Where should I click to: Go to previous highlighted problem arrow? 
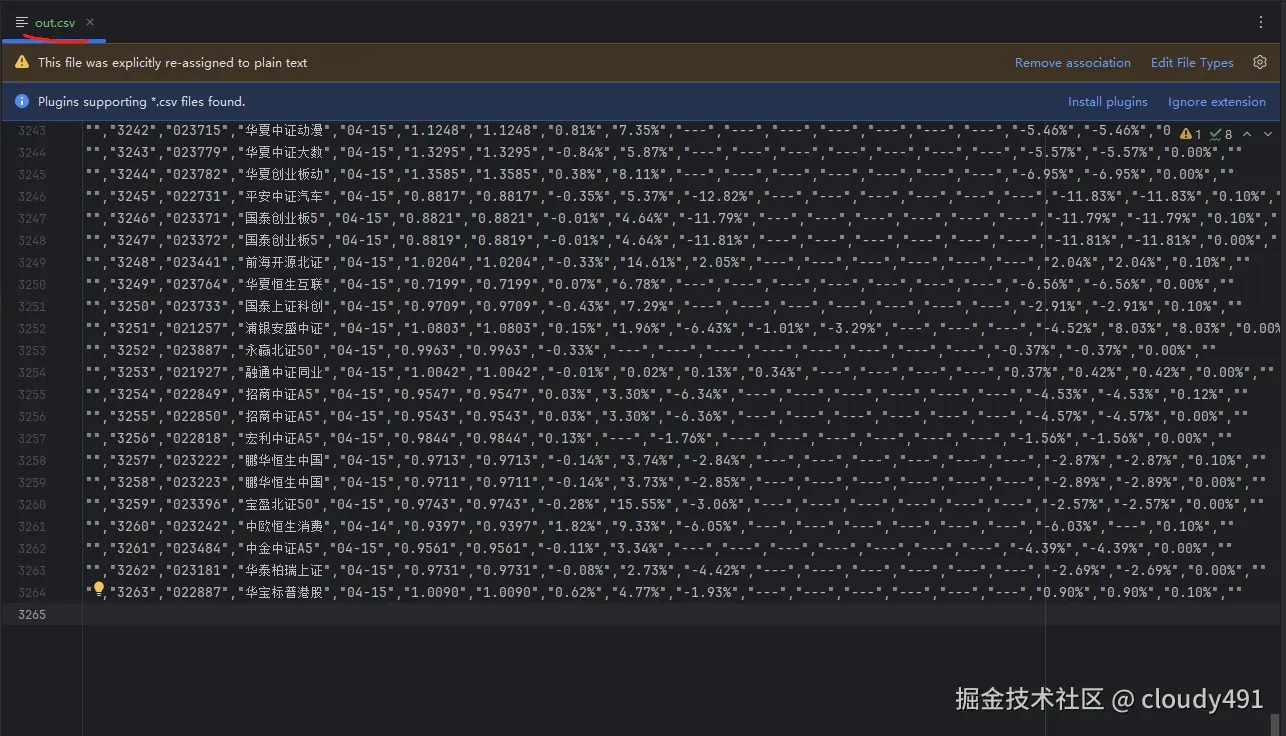click(1247, 134)
